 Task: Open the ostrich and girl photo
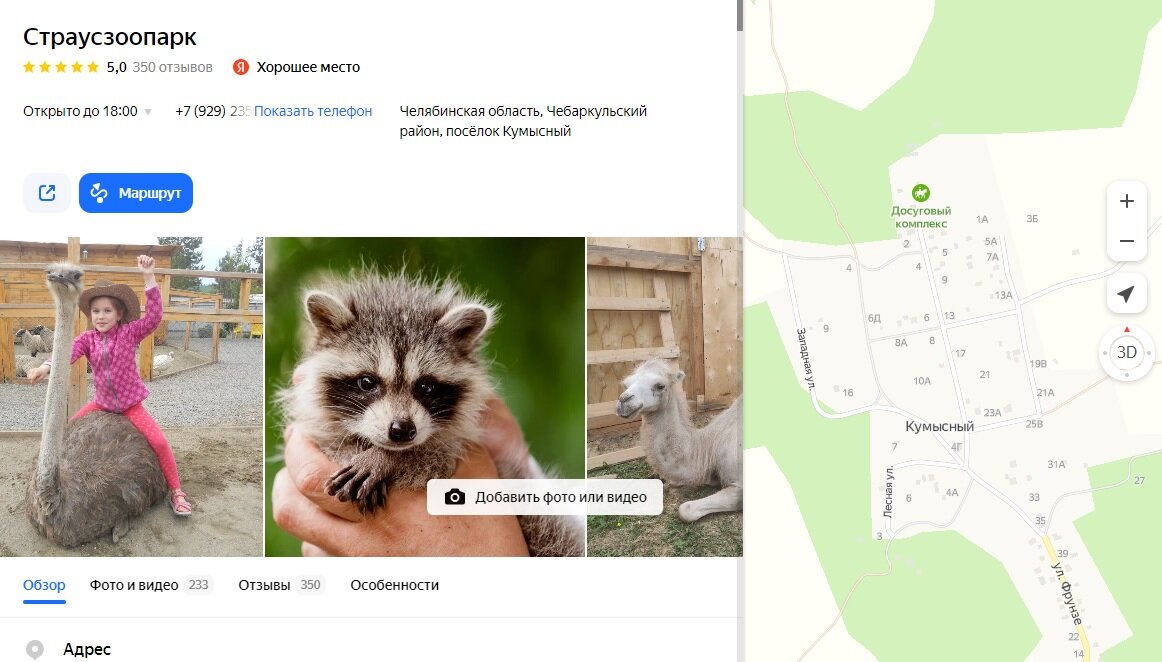coord(131,397)
